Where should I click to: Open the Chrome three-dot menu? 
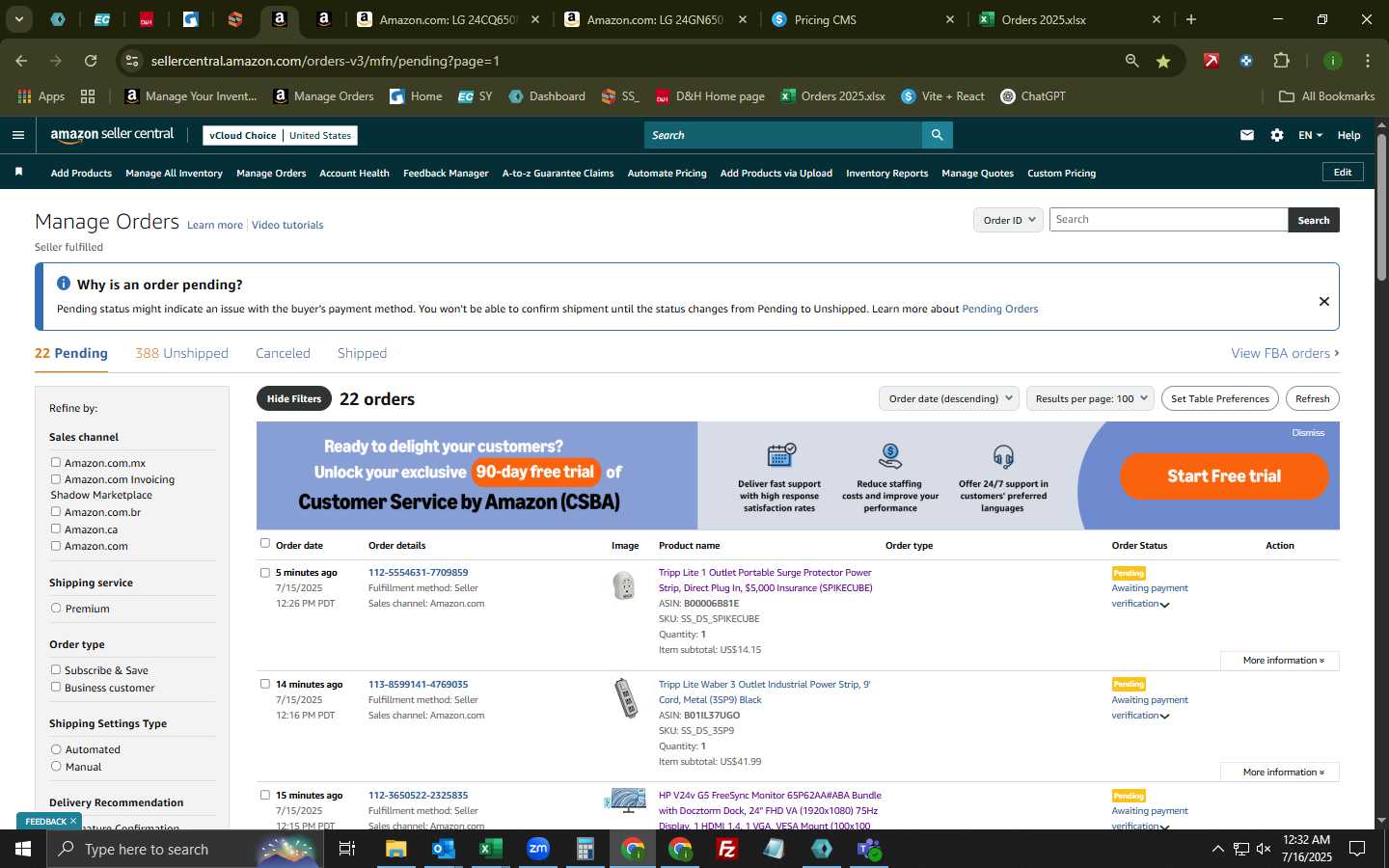point(1367,61)
